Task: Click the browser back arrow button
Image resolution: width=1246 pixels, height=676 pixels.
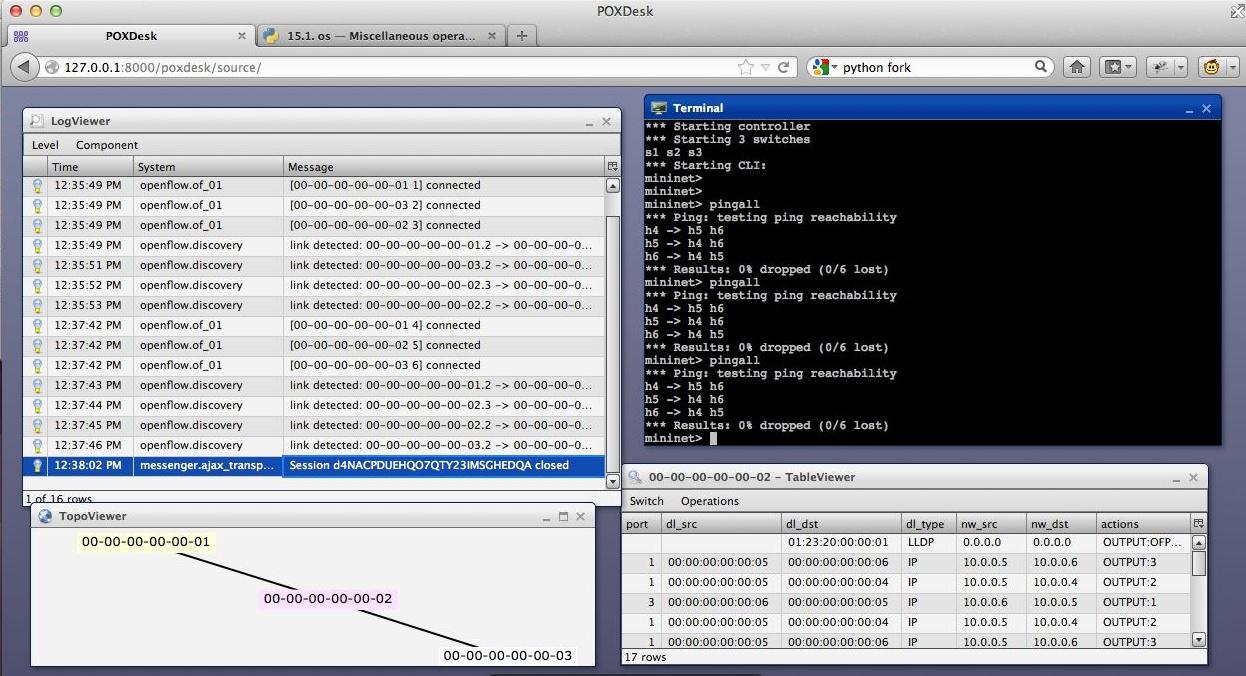Action: pyautogui.click(x=25, y=67)
